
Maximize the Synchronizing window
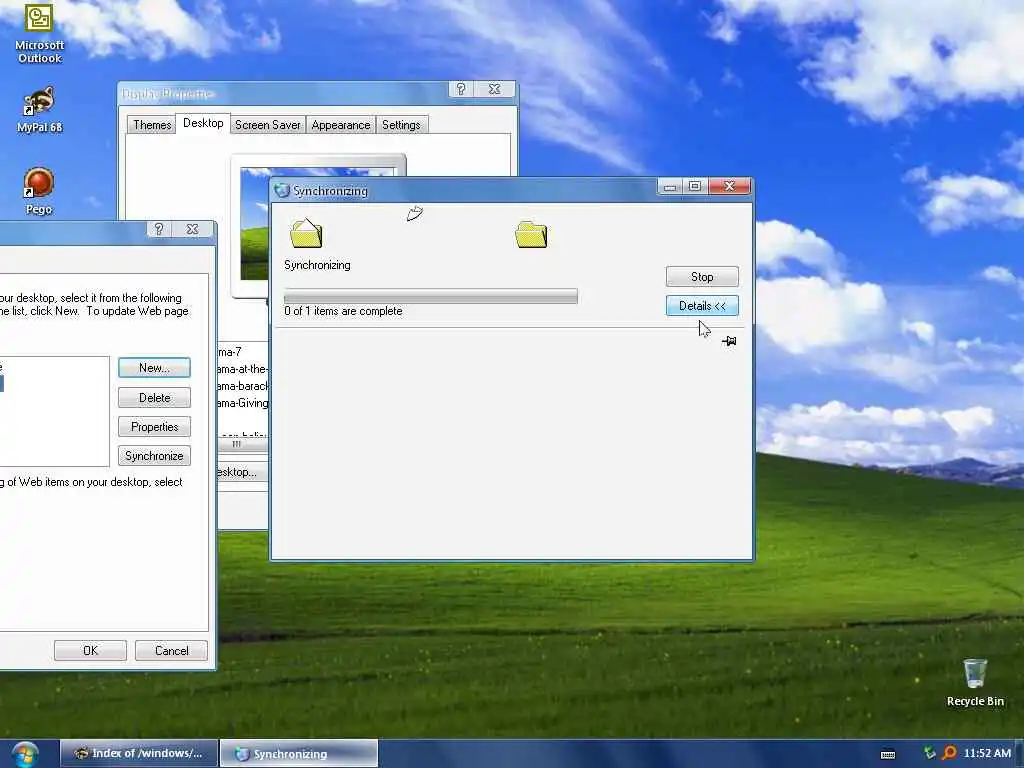pos(695,187)
